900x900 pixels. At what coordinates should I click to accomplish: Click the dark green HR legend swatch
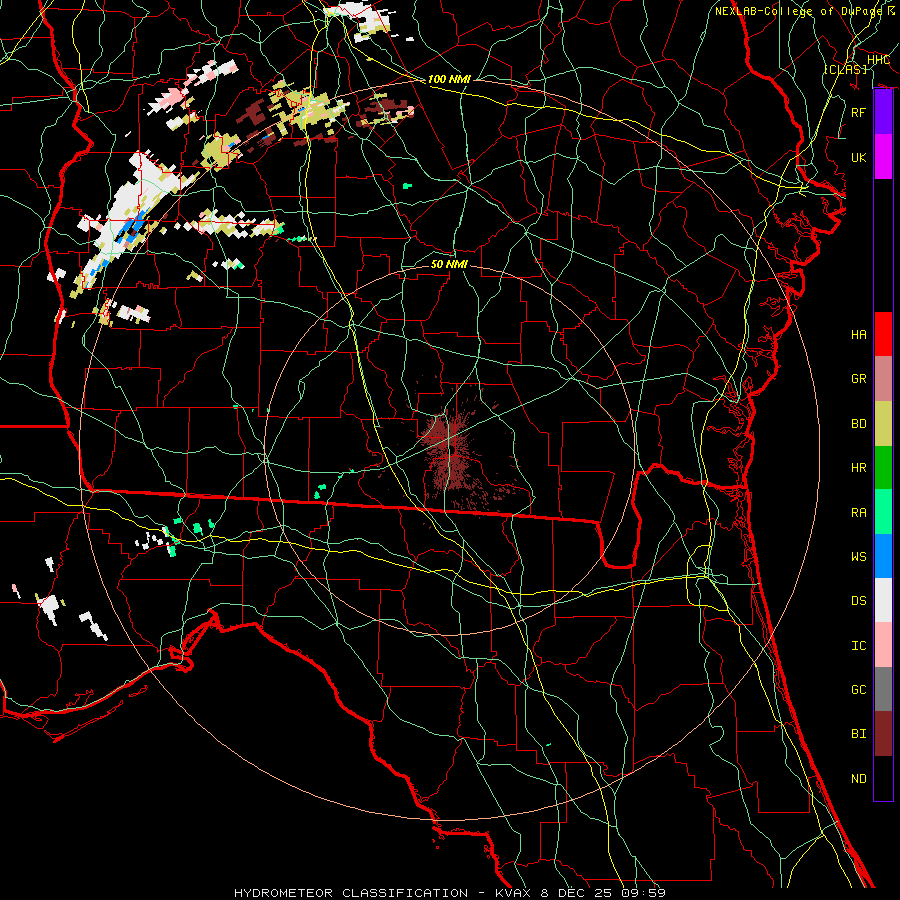[883, 468]
